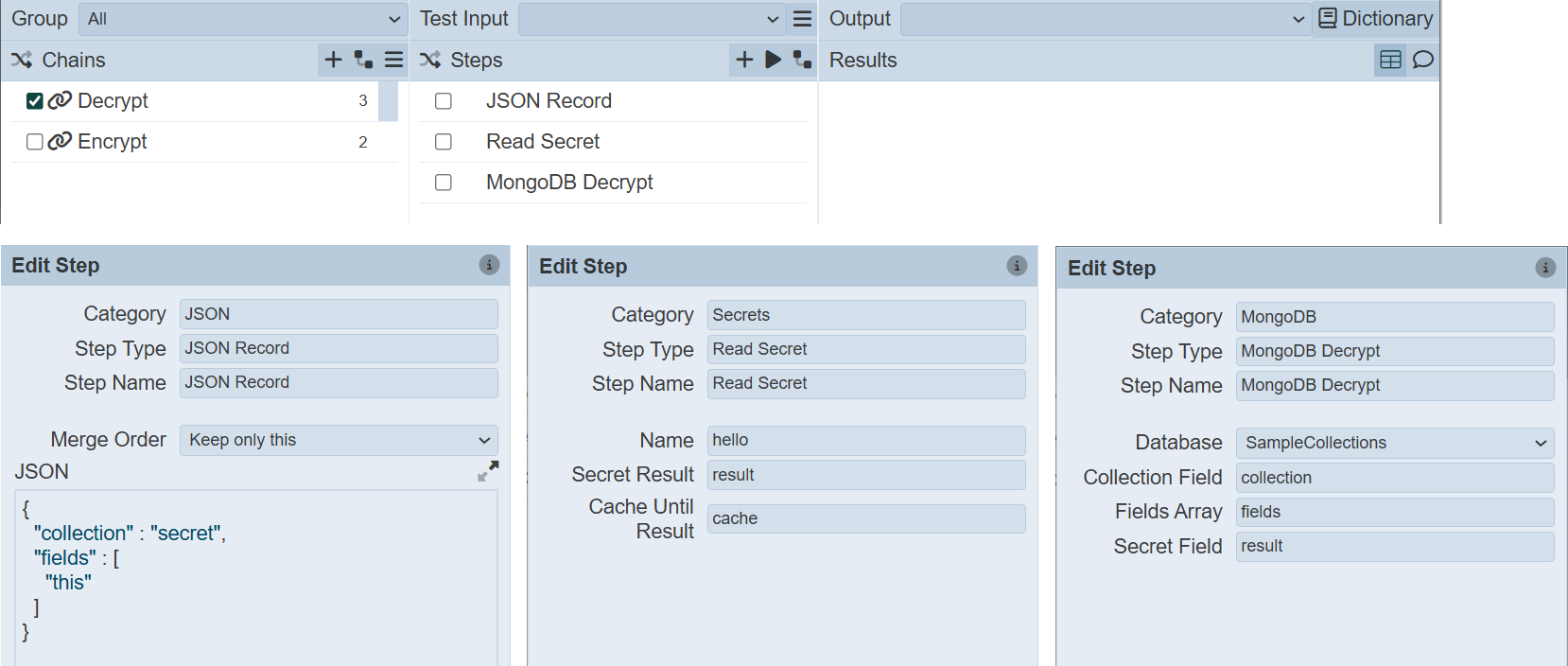The width and height of the screenshot is (1568, 666).
Task: Show Results comment bubble view
Action: tap(1422, 61)
